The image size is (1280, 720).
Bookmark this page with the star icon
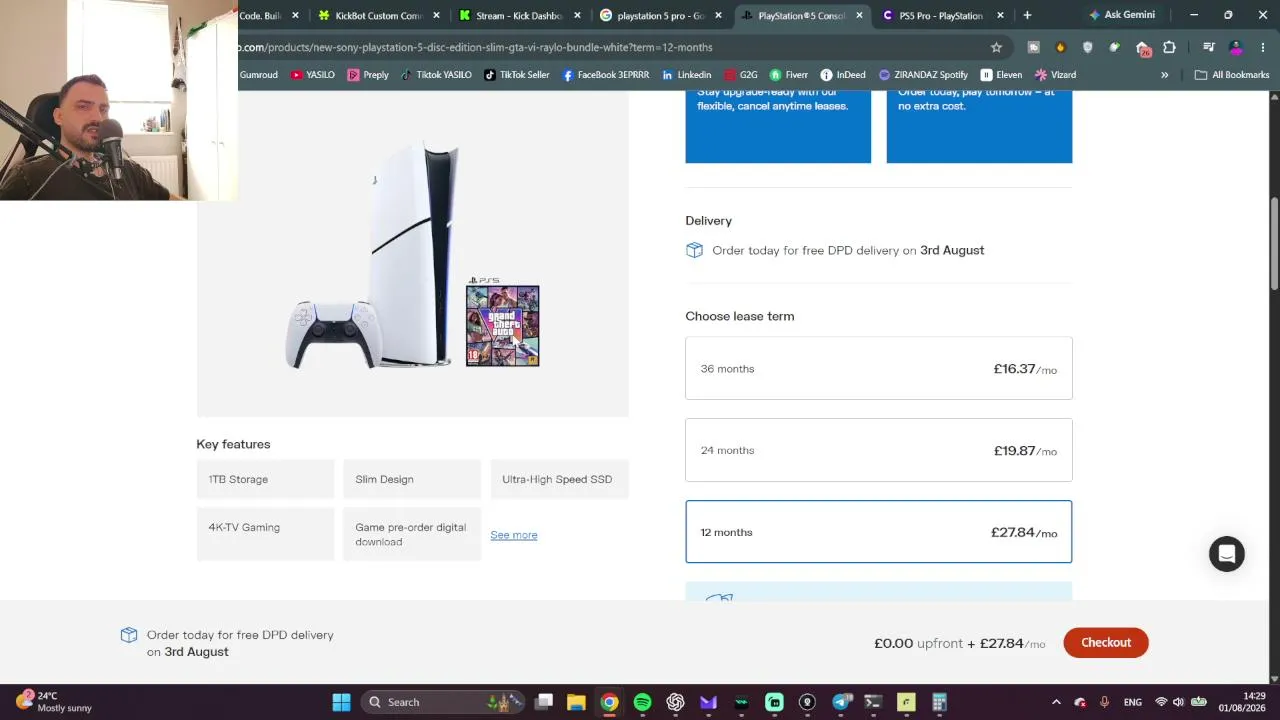tap(996, 47)
